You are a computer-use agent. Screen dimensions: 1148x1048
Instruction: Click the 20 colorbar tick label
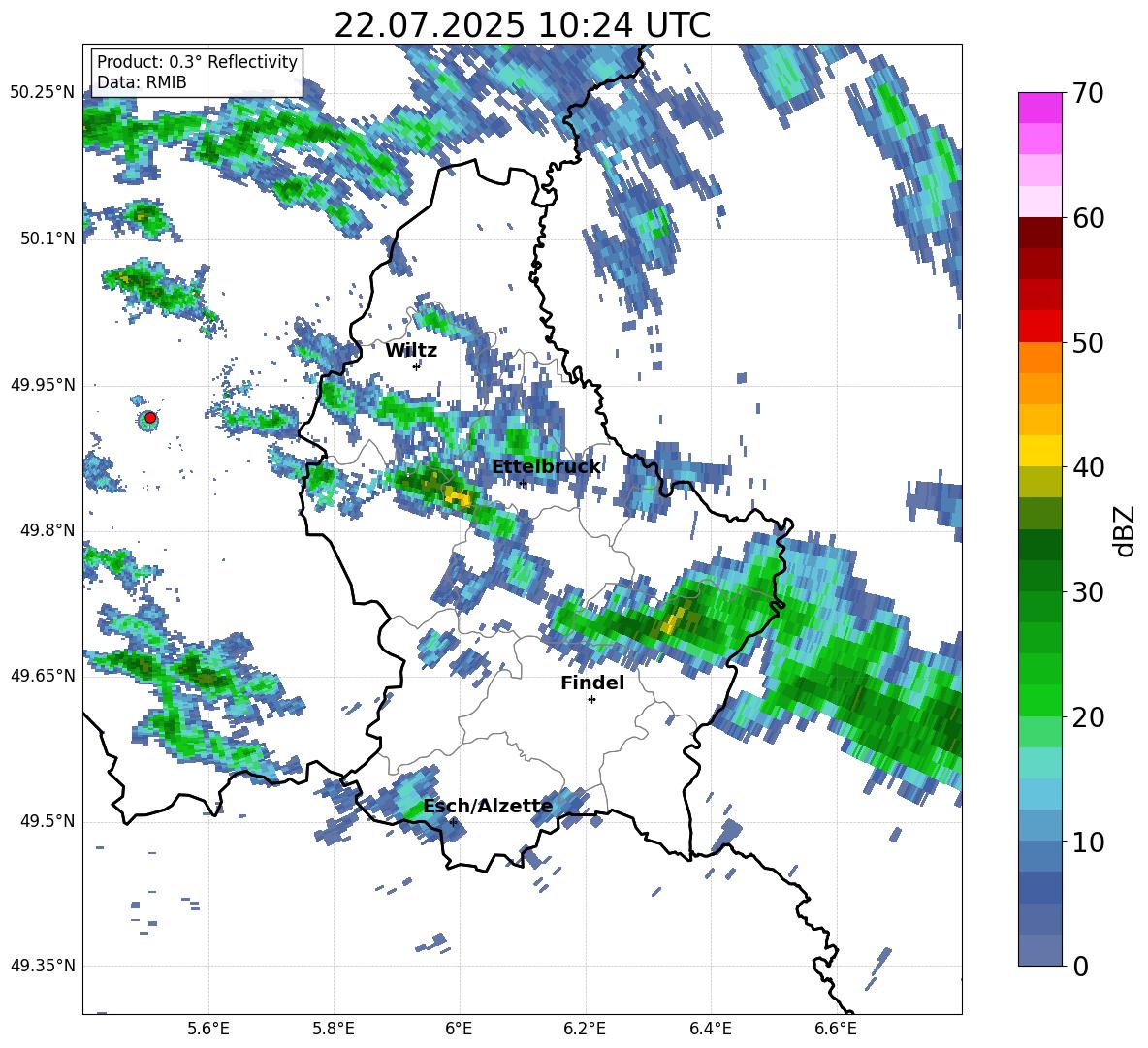(1089, 717)
